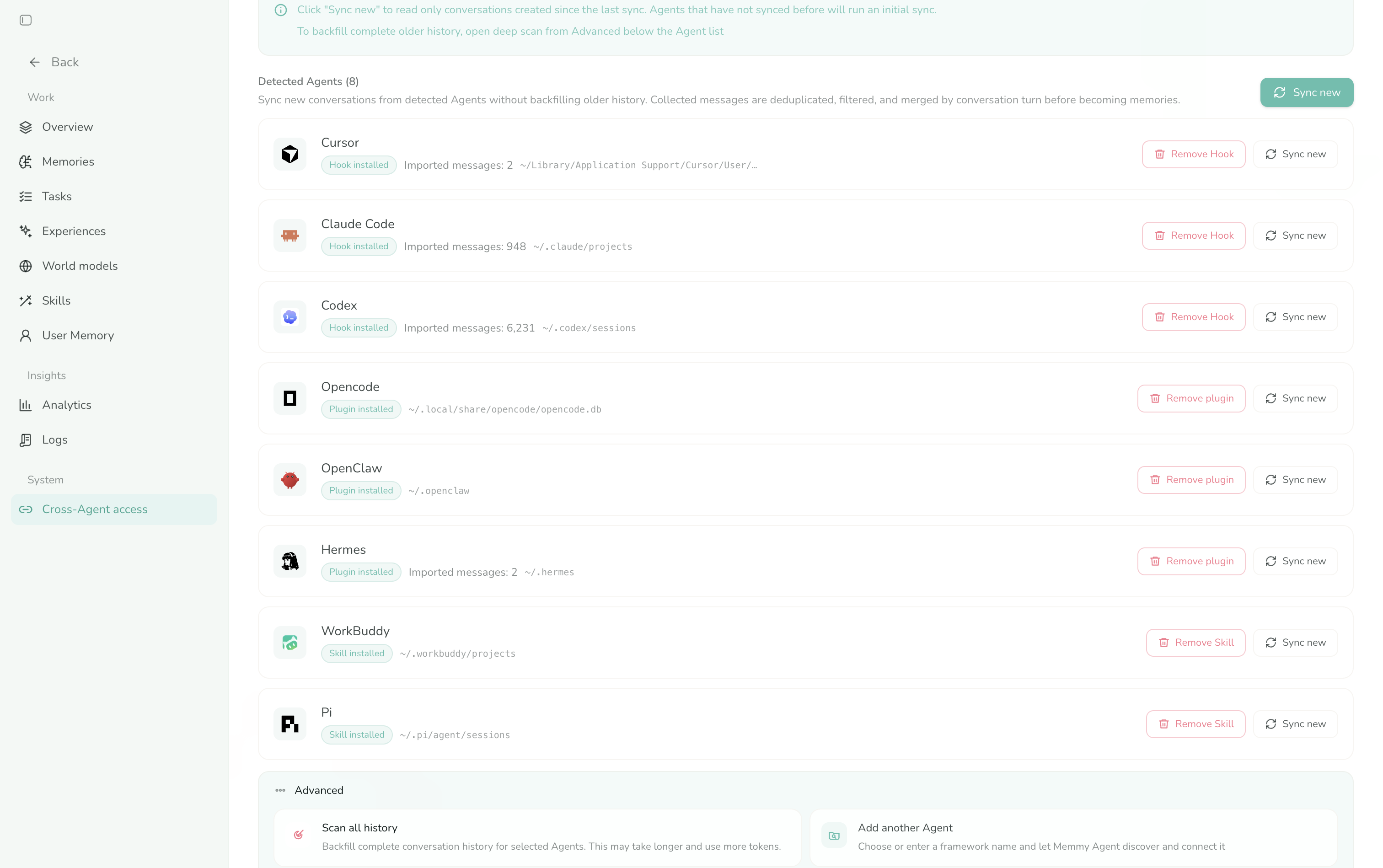The image size is (1383, 868).
Task: Remove the Opencode plugin
Action: click(1191, 398)
